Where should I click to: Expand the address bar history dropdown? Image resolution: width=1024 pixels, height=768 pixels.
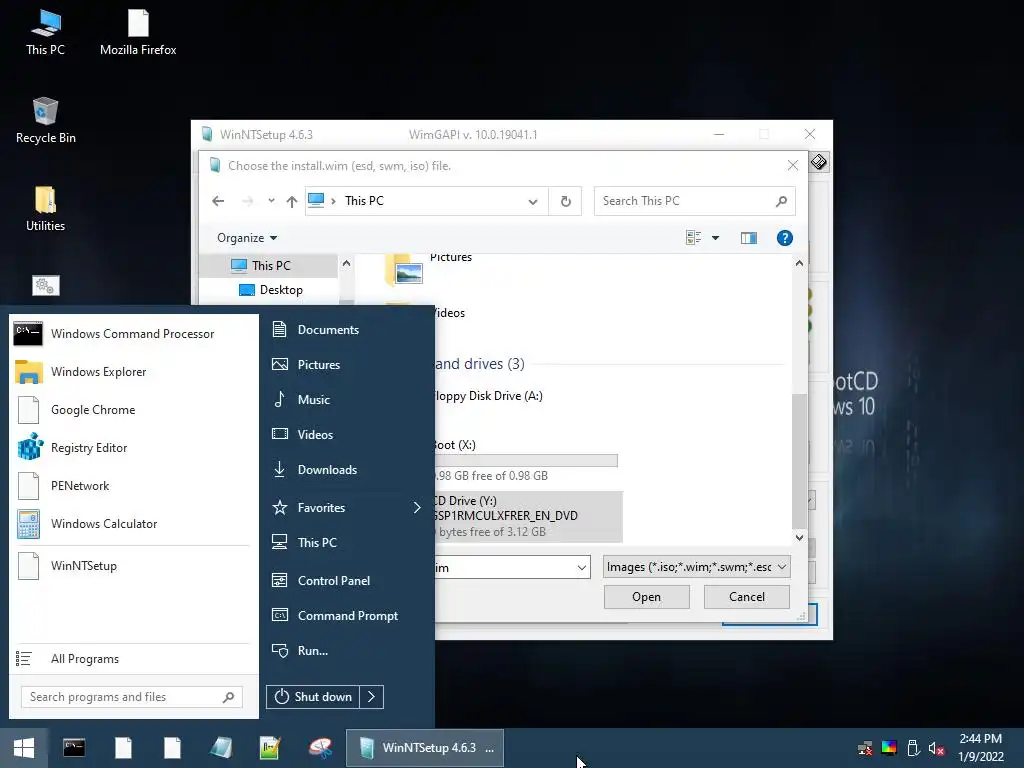[533, 201]
